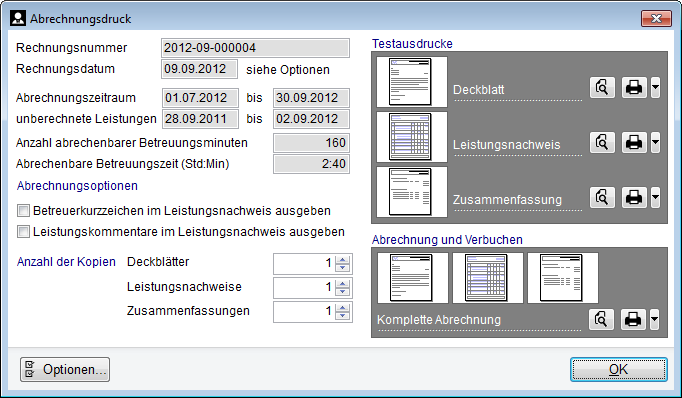Image resolution: width=682 pixels, height=398 pixels.
Task: Click the Rechnungsdatum field 09.09.2012
Action: coord(200,69)
